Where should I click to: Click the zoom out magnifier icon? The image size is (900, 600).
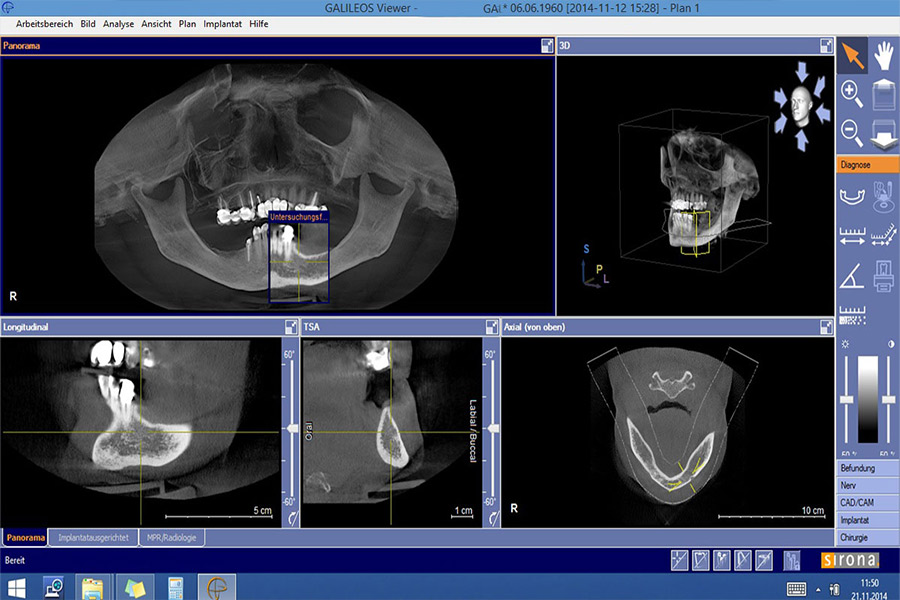pos(852,131)
